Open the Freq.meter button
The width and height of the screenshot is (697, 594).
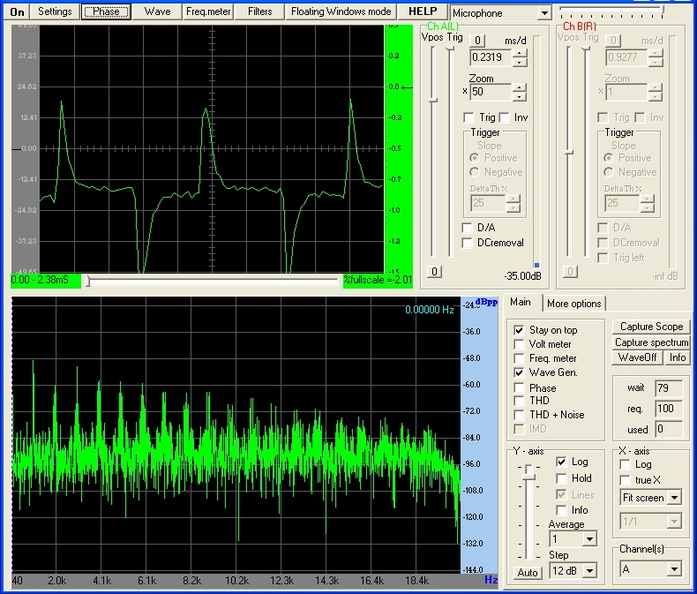click(x=208, y=12)
